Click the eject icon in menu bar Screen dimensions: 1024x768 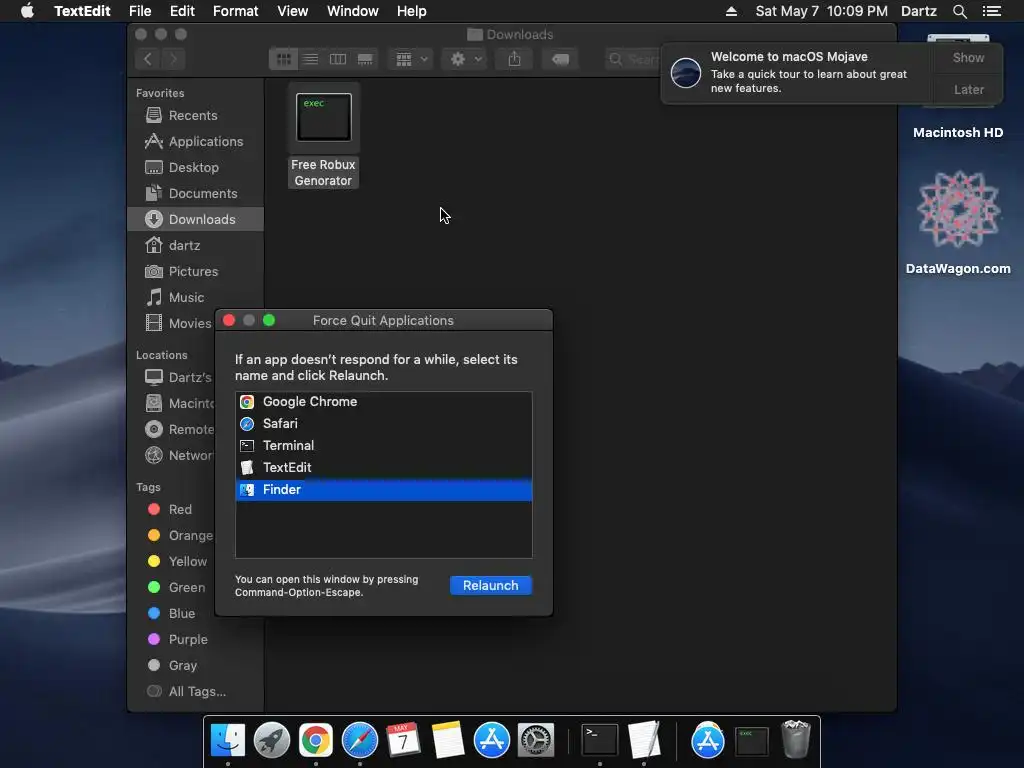(731, 11)
